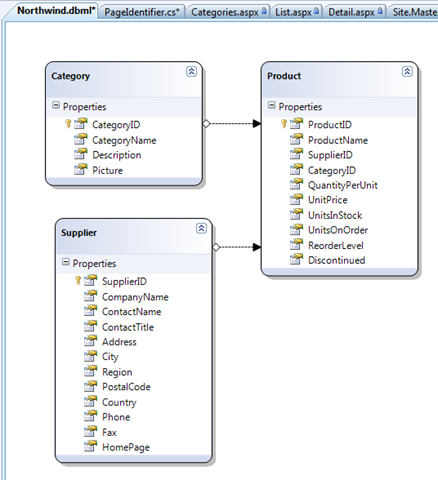Click the Country property icon
Viewport: 438px width, 480px height.
90,402
